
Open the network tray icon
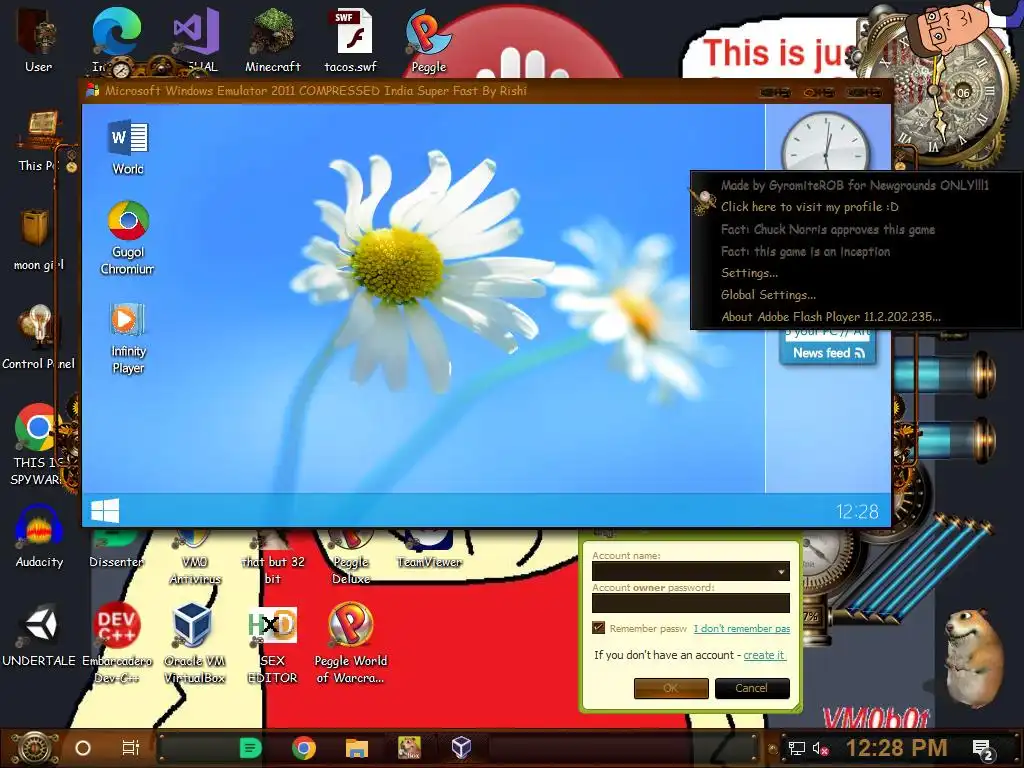pos(797,748)
